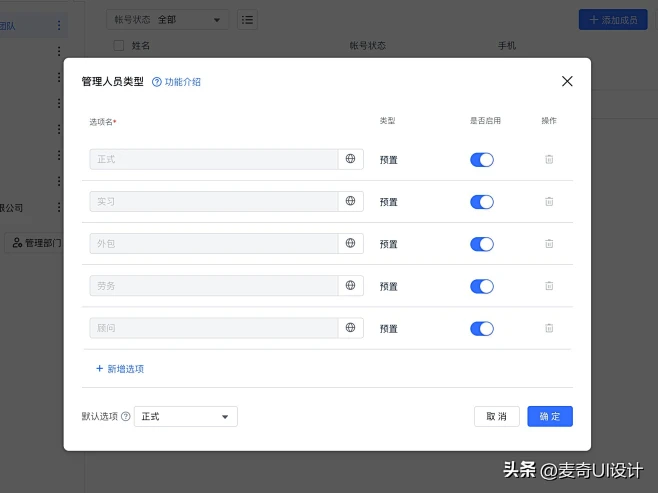This screenshot has height=493, width=658.
Task: Toggle the 正式 enable switch
Action: pos(482,159)
